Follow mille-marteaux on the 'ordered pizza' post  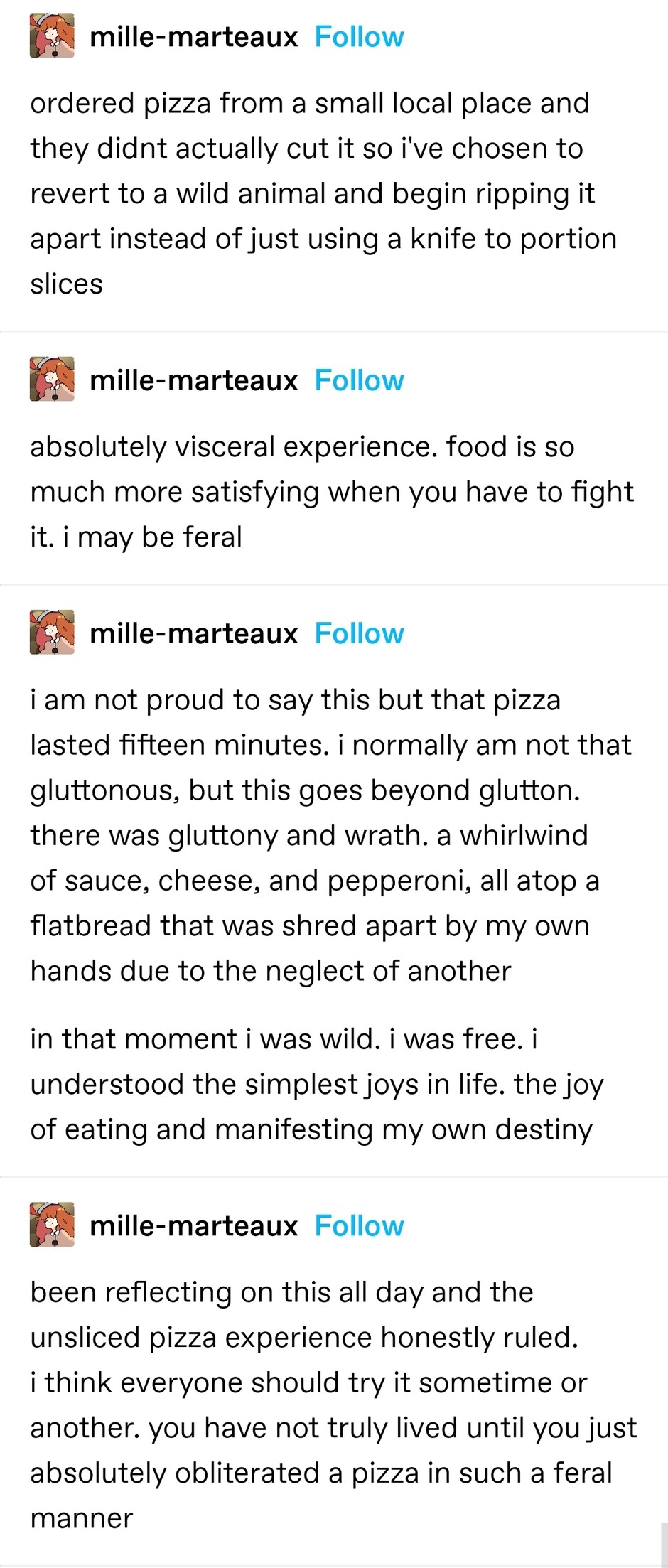[x=359, y=37]
